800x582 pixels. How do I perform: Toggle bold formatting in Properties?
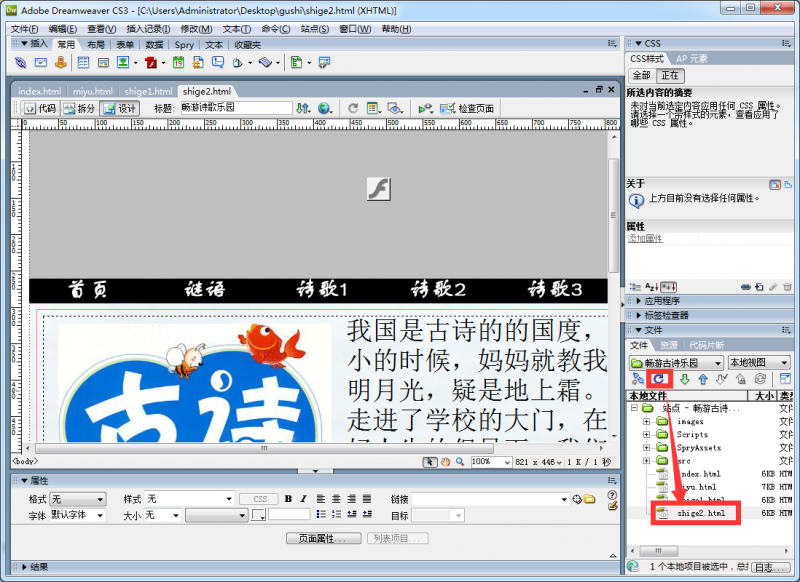288,499
